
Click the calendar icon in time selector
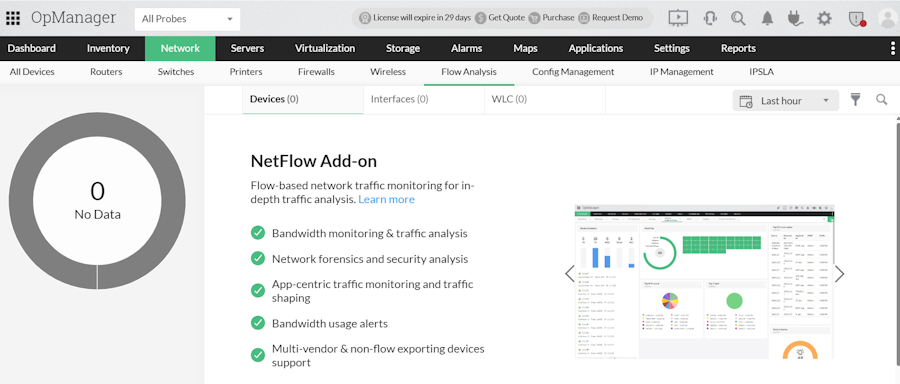(746, 101)
